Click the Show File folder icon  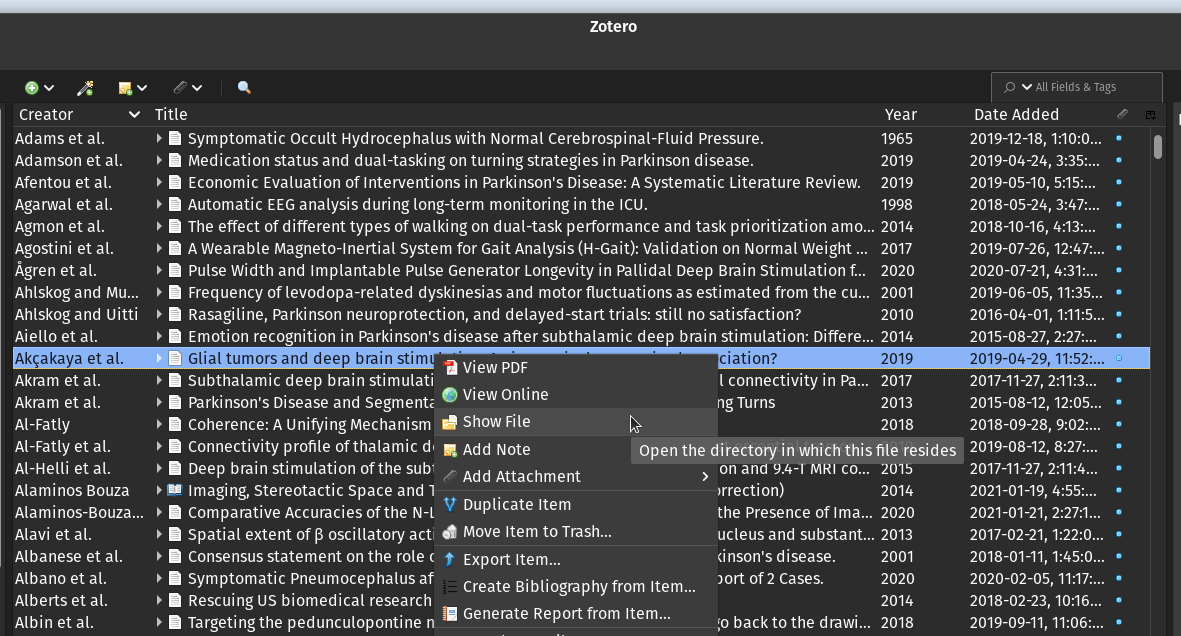(x=450, y=422)
